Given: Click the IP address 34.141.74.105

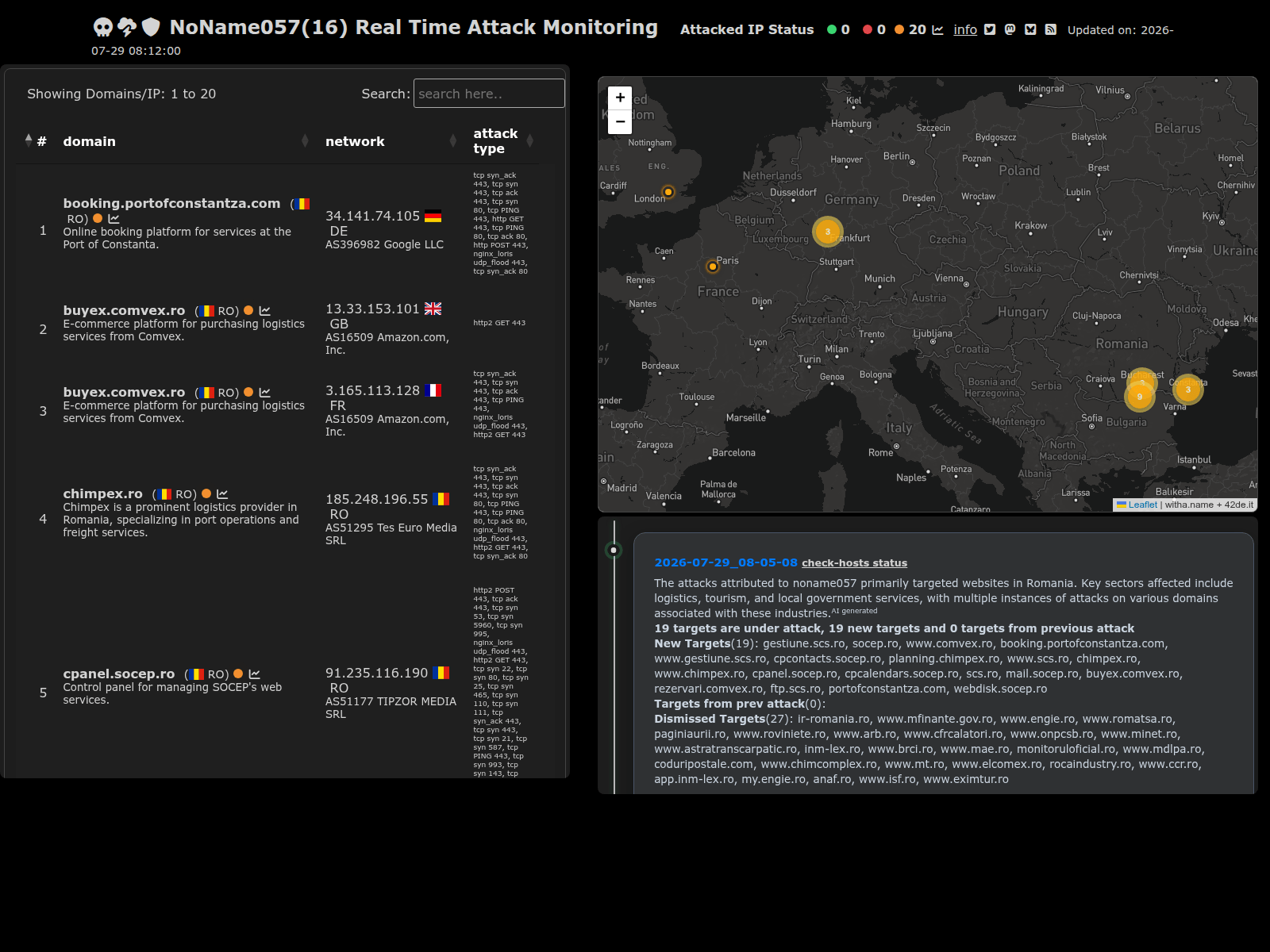Looking at the screenshot, I should click(372, 216).
